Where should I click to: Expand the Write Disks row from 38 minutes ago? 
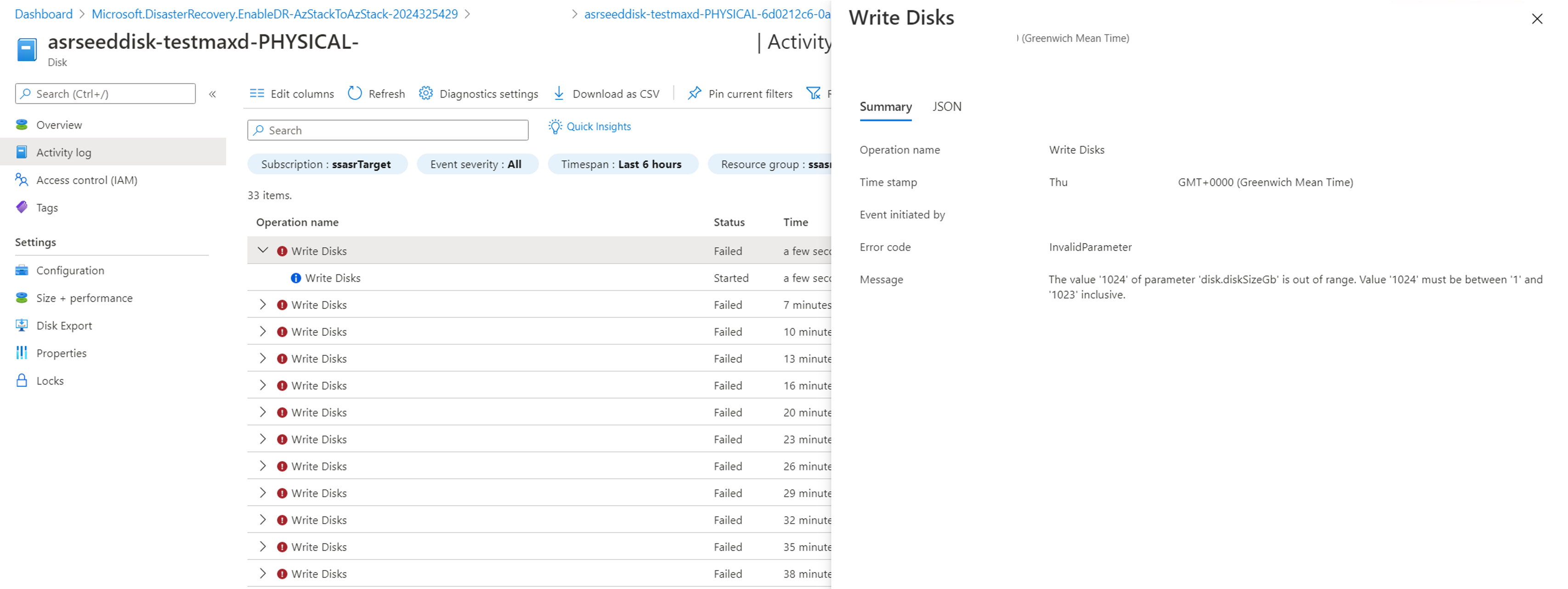[x=263, y=574]
